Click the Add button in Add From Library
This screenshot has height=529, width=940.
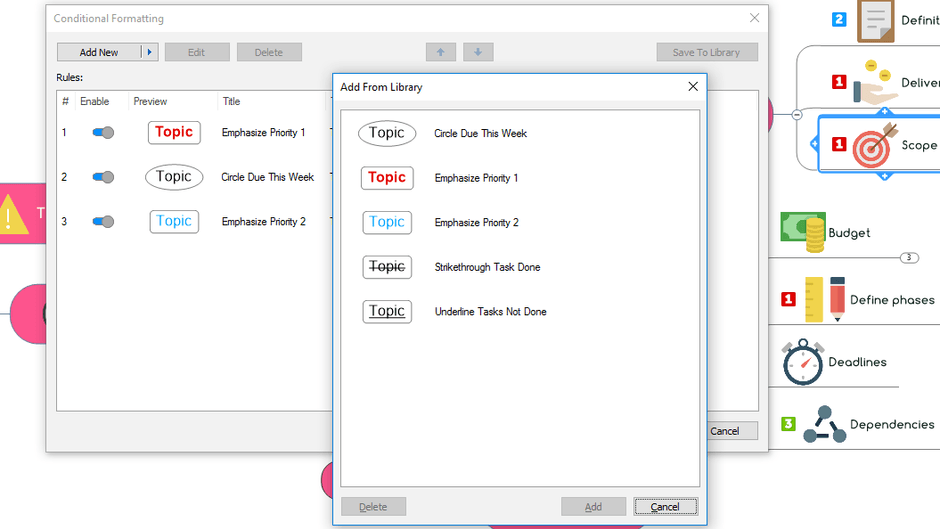pos(593,507)
